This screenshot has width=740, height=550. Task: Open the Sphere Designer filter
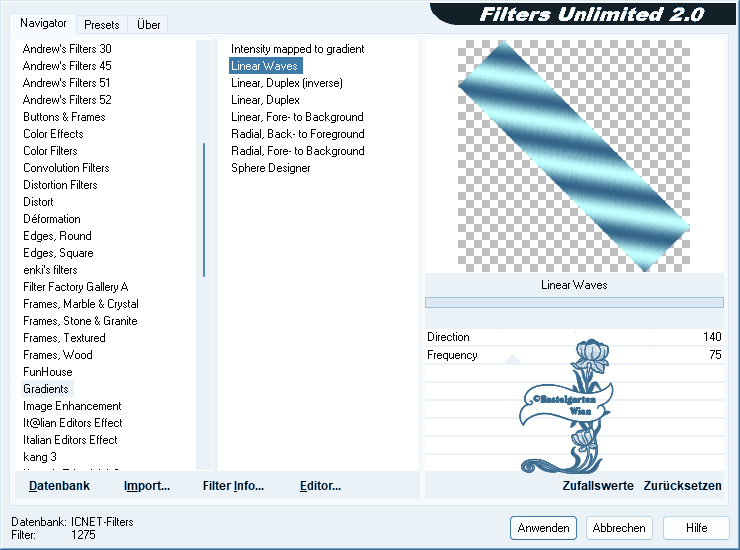click(x=270, y=168)
